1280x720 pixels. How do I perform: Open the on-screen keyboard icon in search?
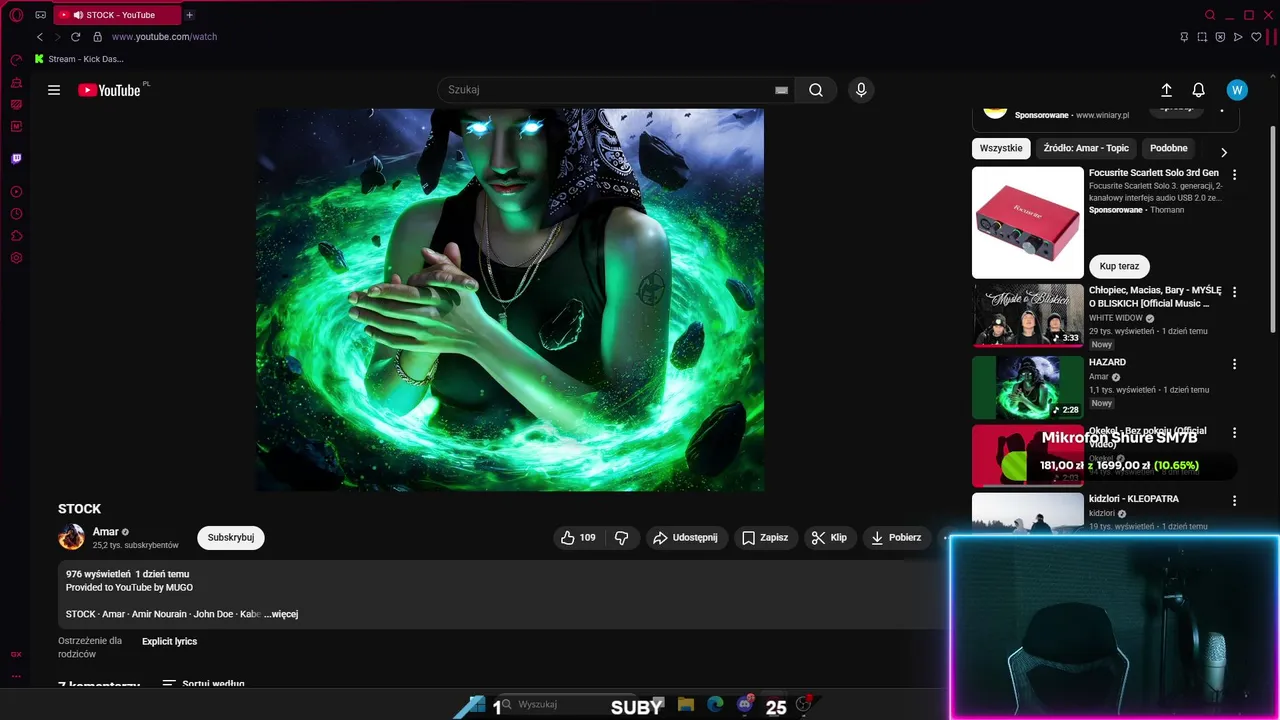(x=782, y=90)
